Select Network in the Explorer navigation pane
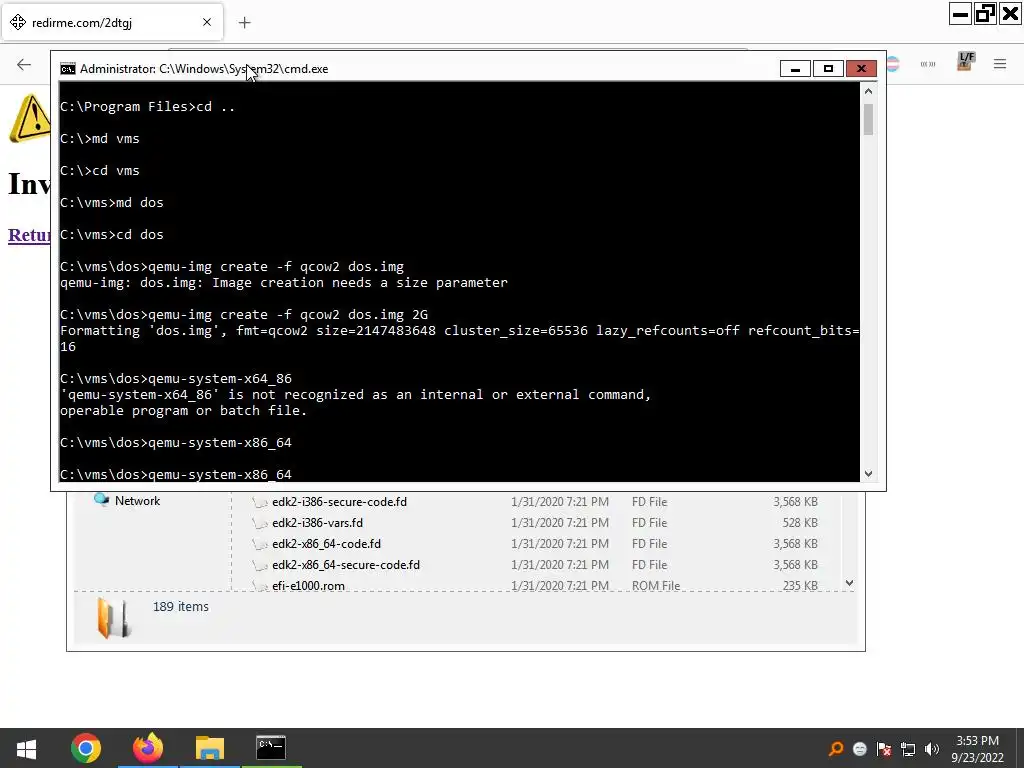The height and width of the screenshot is (768, 1024). tap(137, 501)
